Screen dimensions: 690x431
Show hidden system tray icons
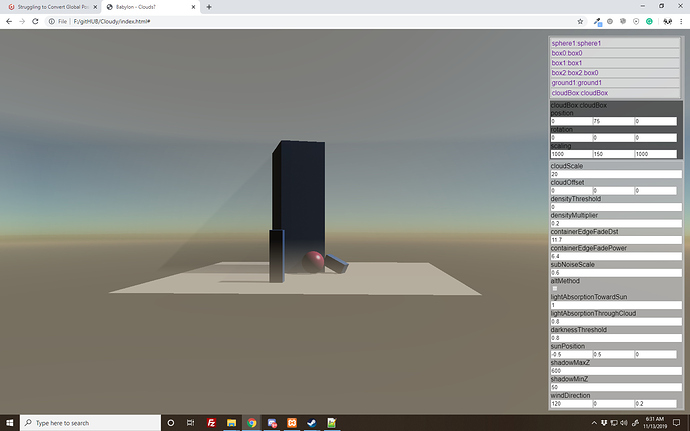[x=594, y=423]
